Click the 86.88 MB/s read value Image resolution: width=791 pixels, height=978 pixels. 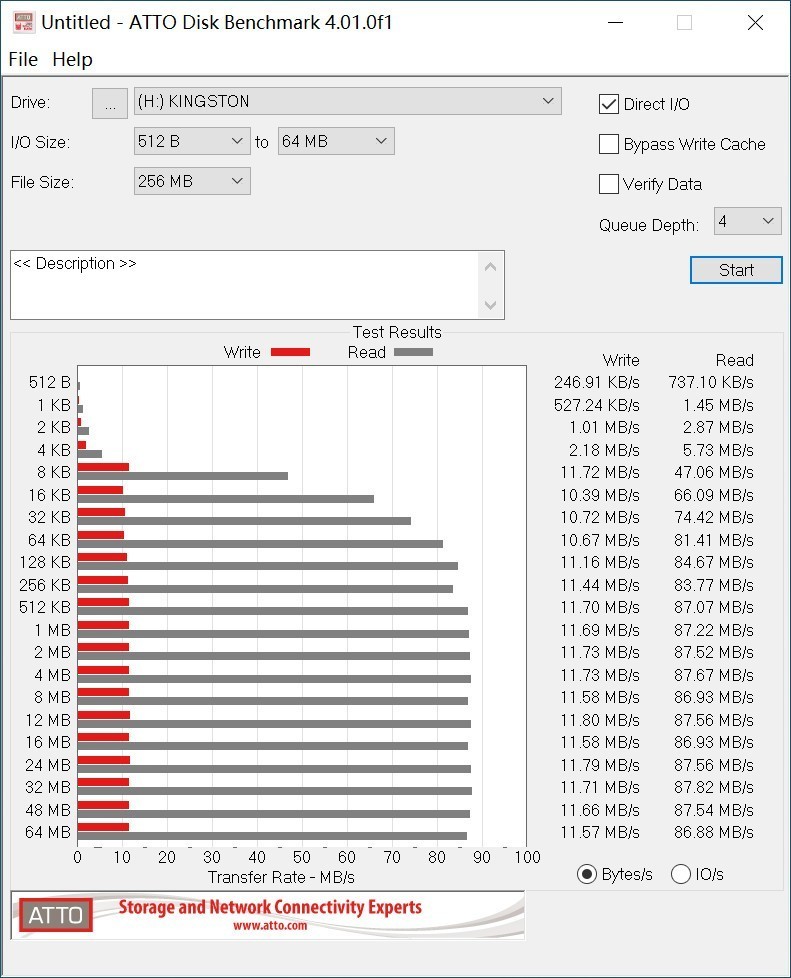click(x=714, y=832)
